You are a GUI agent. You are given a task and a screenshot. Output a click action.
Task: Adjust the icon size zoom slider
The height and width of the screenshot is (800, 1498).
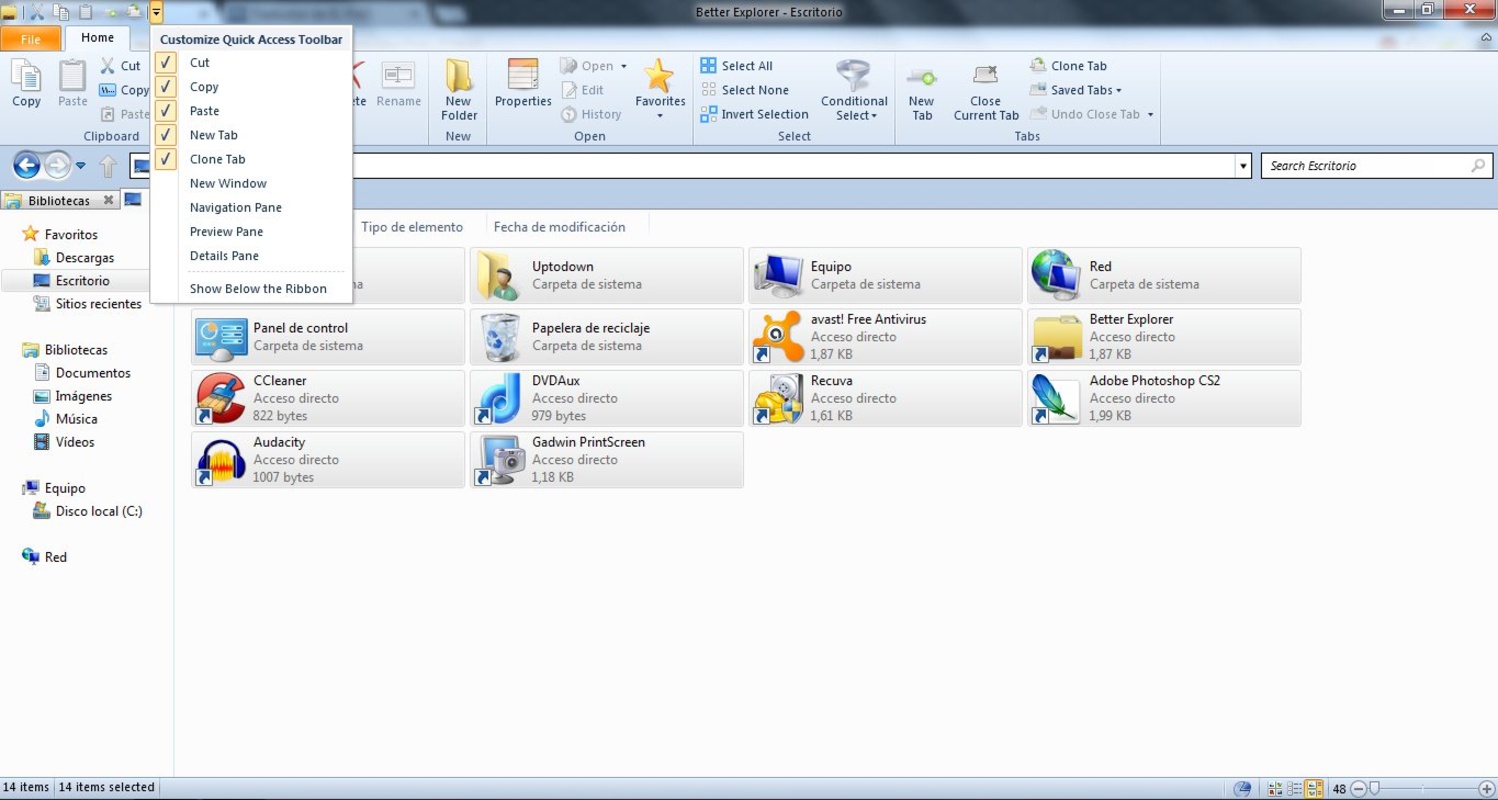tap(1376, 789)
